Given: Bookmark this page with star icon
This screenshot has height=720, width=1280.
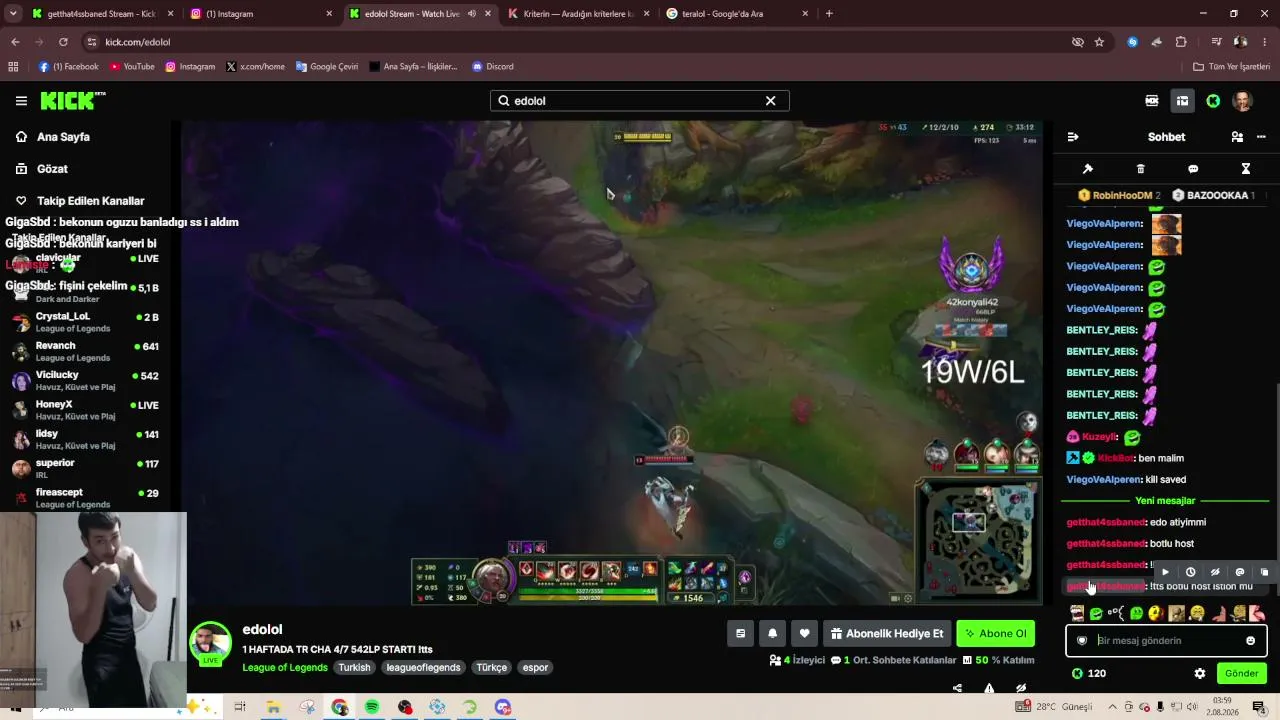Looking at the screenshot, I should [x=1099, y=42].
